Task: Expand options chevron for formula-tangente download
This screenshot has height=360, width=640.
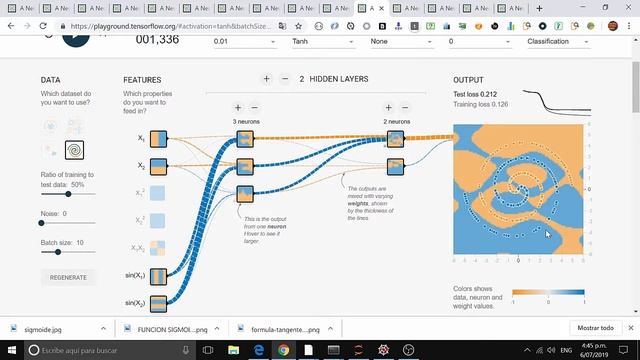Action: tap(330, 329)
